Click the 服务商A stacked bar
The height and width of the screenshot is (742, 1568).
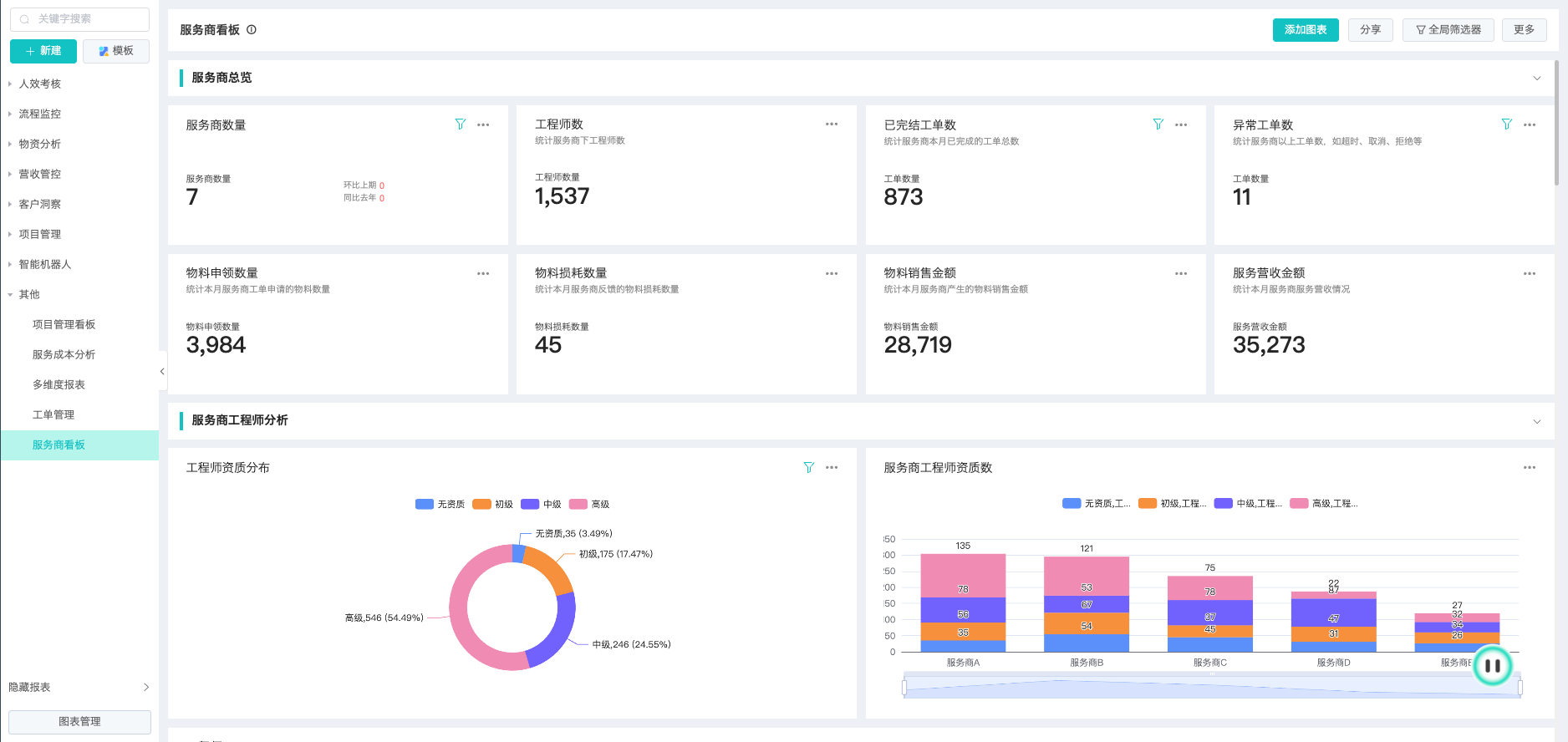click(x=963, y=602)
